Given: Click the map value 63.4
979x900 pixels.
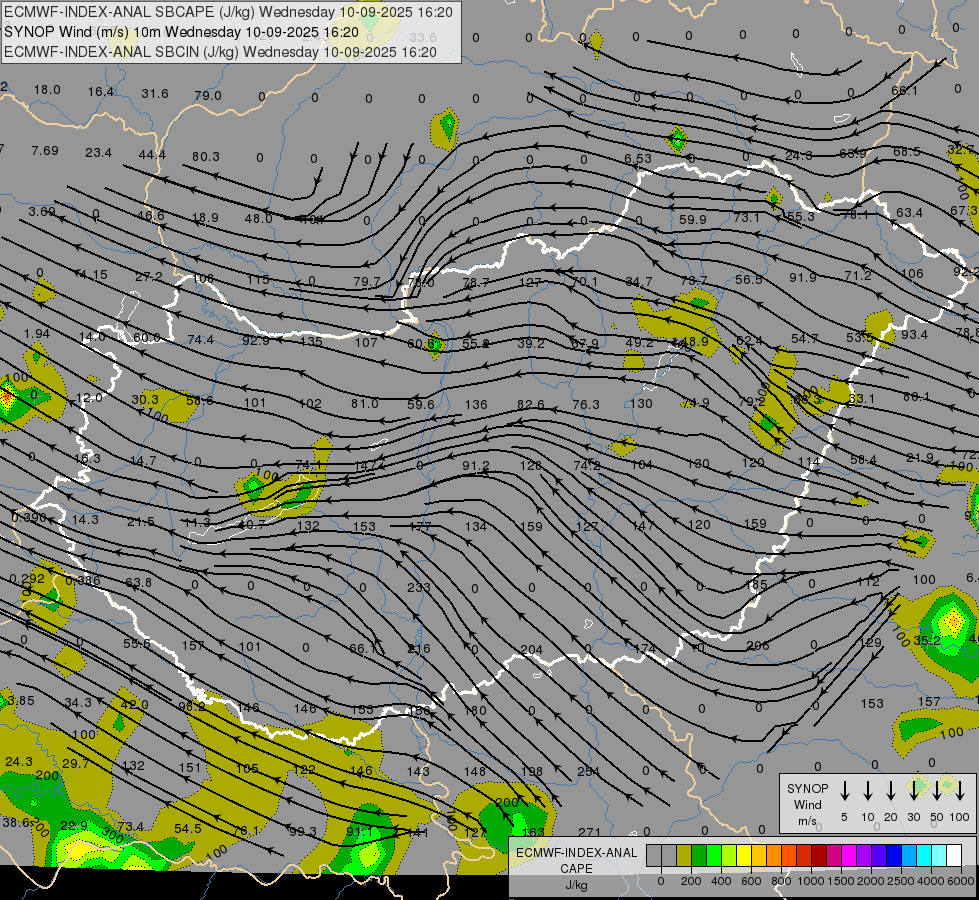Looking at the screenshot, I should pyautogui.click(x=909, y=212).
